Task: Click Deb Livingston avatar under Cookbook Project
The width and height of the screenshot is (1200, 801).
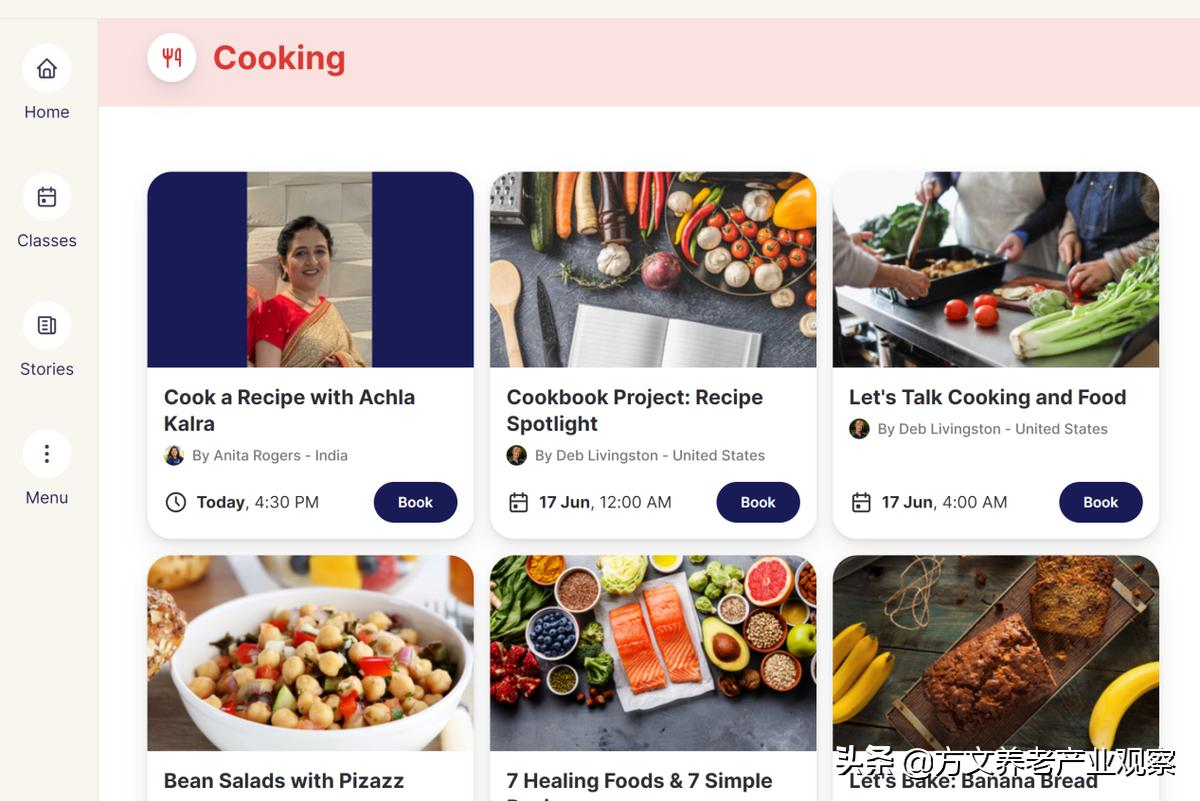Action: pyautogui.click(x=517, y=455)
